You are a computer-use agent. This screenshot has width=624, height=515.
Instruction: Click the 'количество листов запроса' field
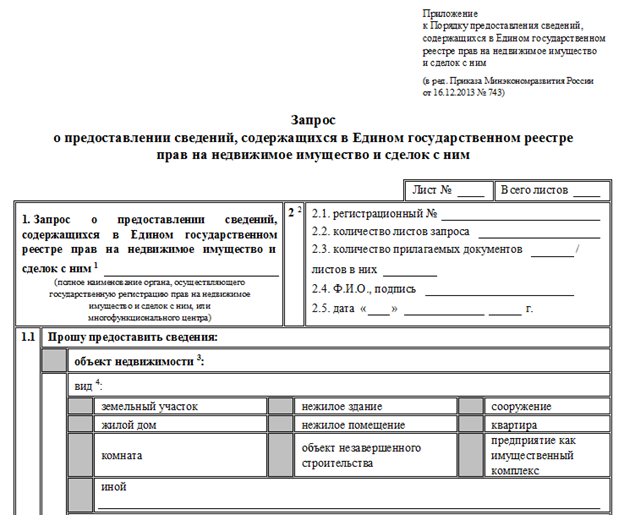pyautogui.click(x=539, y=234)
